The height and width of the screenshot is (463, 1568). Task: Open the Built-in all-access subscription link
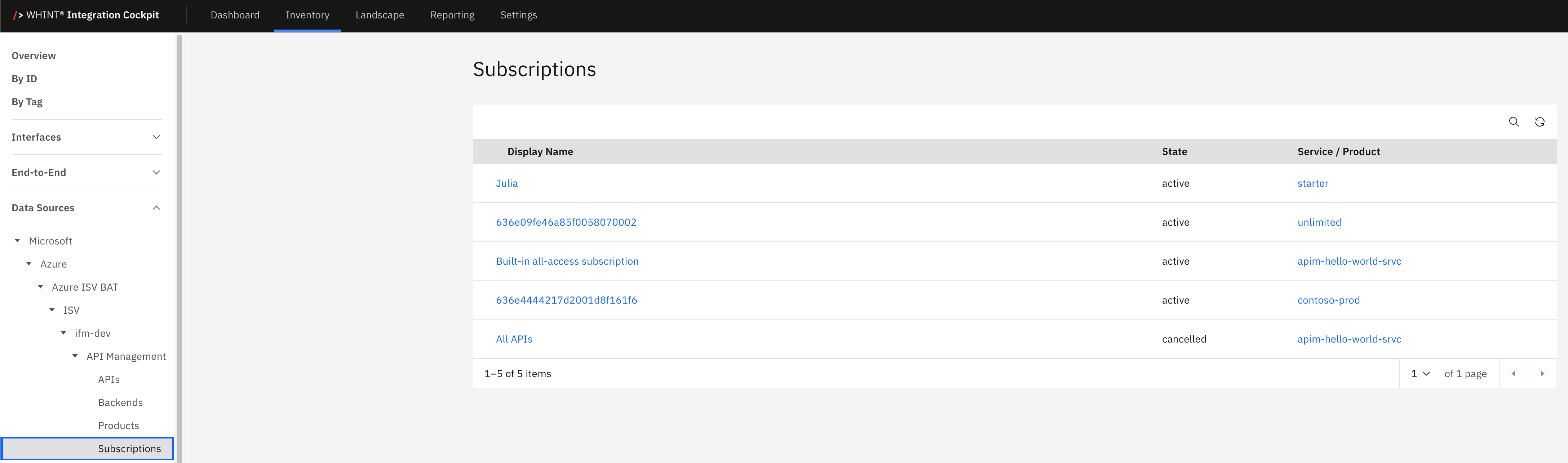click(567, 261)
